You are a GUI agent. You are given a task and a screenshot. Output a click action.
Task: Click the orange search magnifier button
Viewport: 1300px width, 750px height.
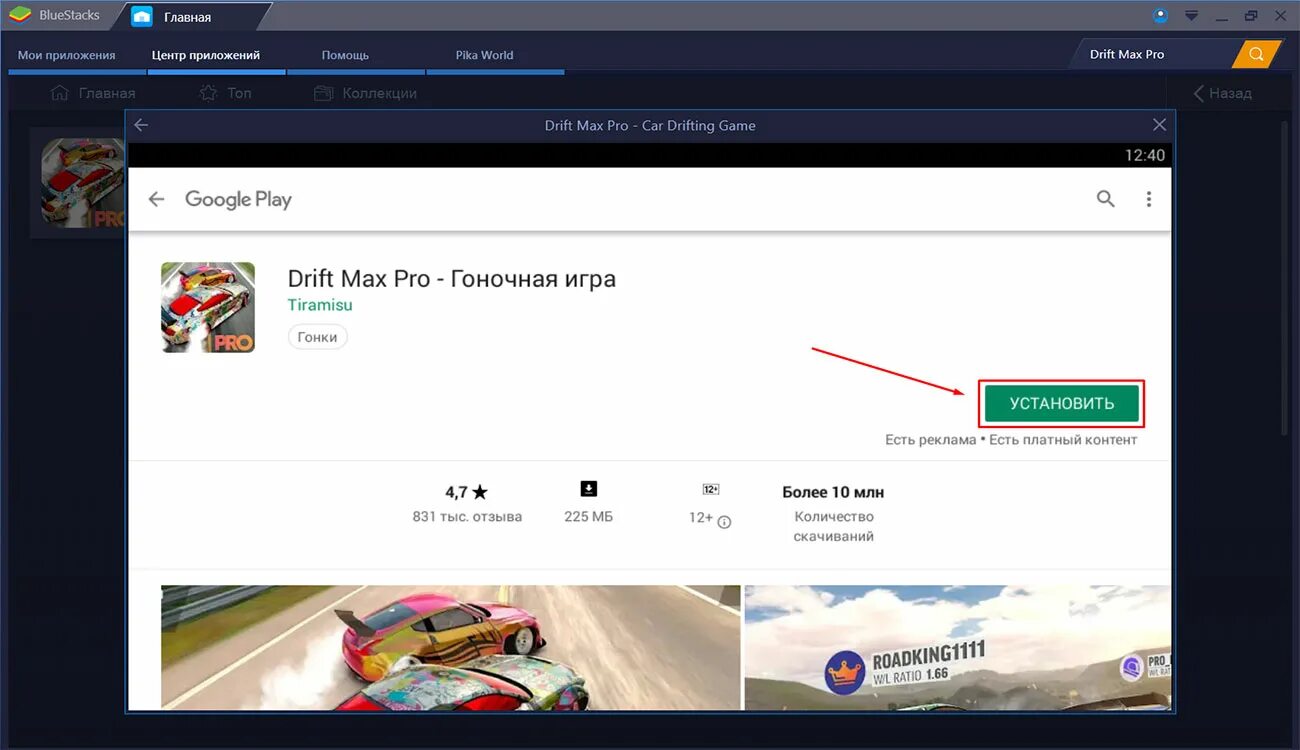click(1256, 54)
